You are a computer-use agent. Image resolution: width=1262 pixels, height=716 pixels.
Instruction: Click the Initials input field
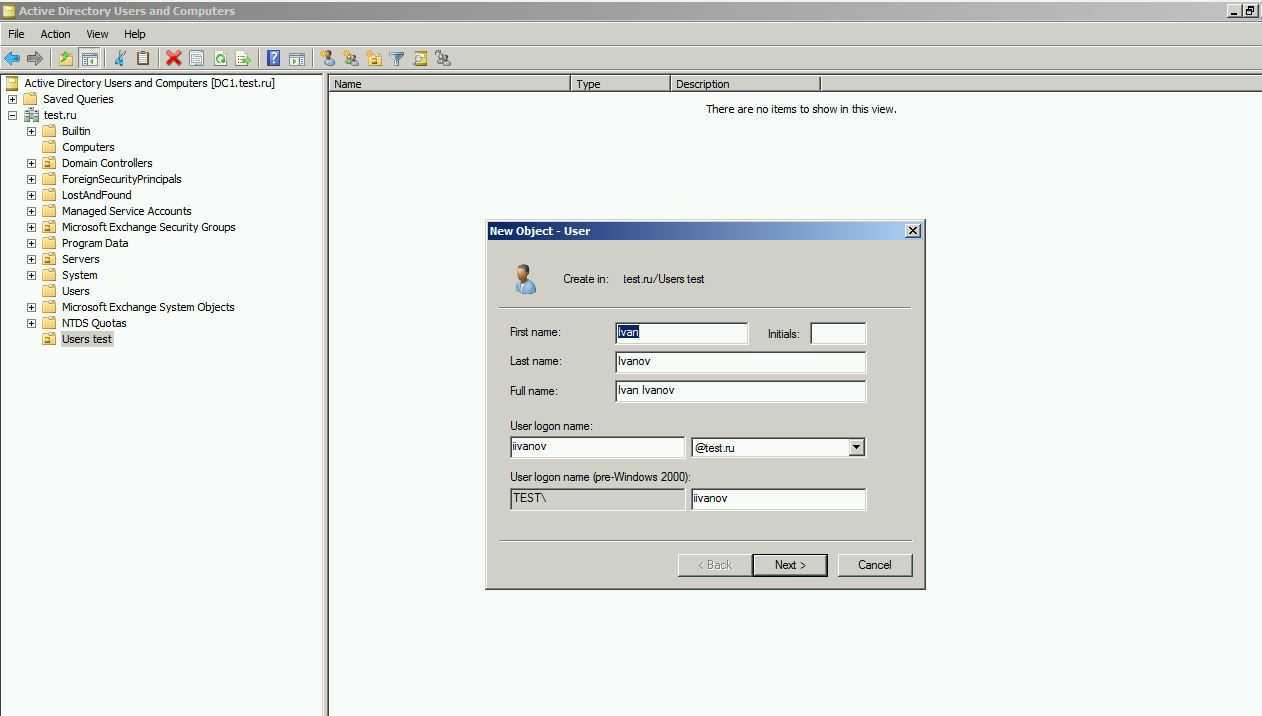tap(837, 333)
